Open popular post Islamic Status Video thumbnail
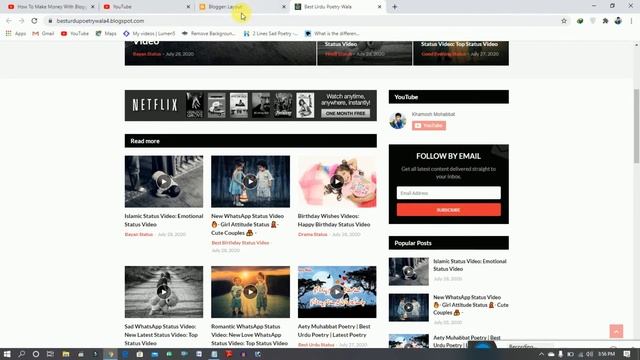Image resolution: width=640 pixels, height=360 pixels. click(409, 271)
